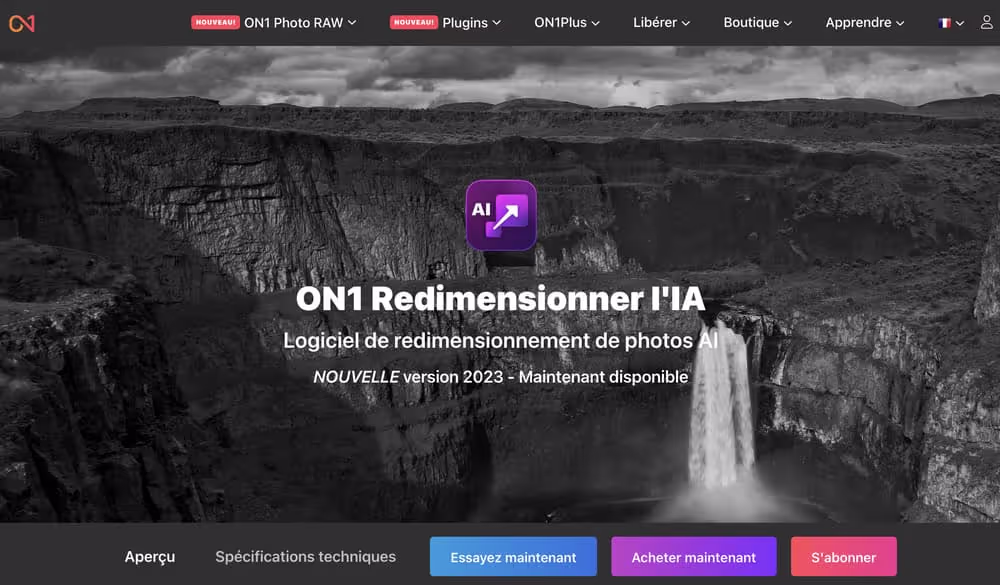This screenshot has height=585, width=1000.
Task: Click the ON1 logo in the header
Action: click(22, 24)
